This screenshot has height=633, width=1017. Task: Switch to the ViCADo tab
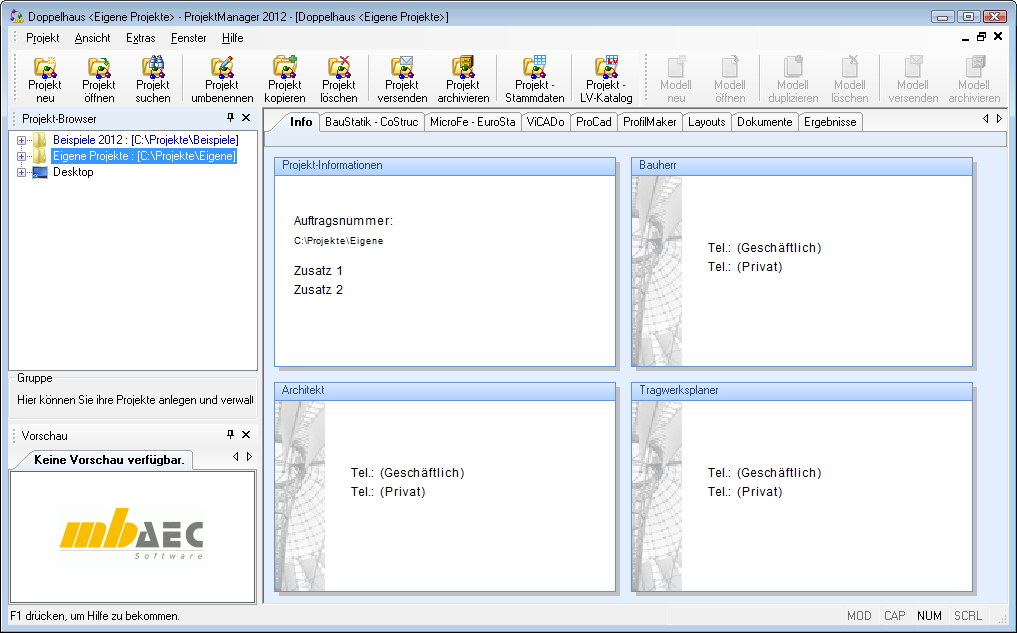(545, 121)
